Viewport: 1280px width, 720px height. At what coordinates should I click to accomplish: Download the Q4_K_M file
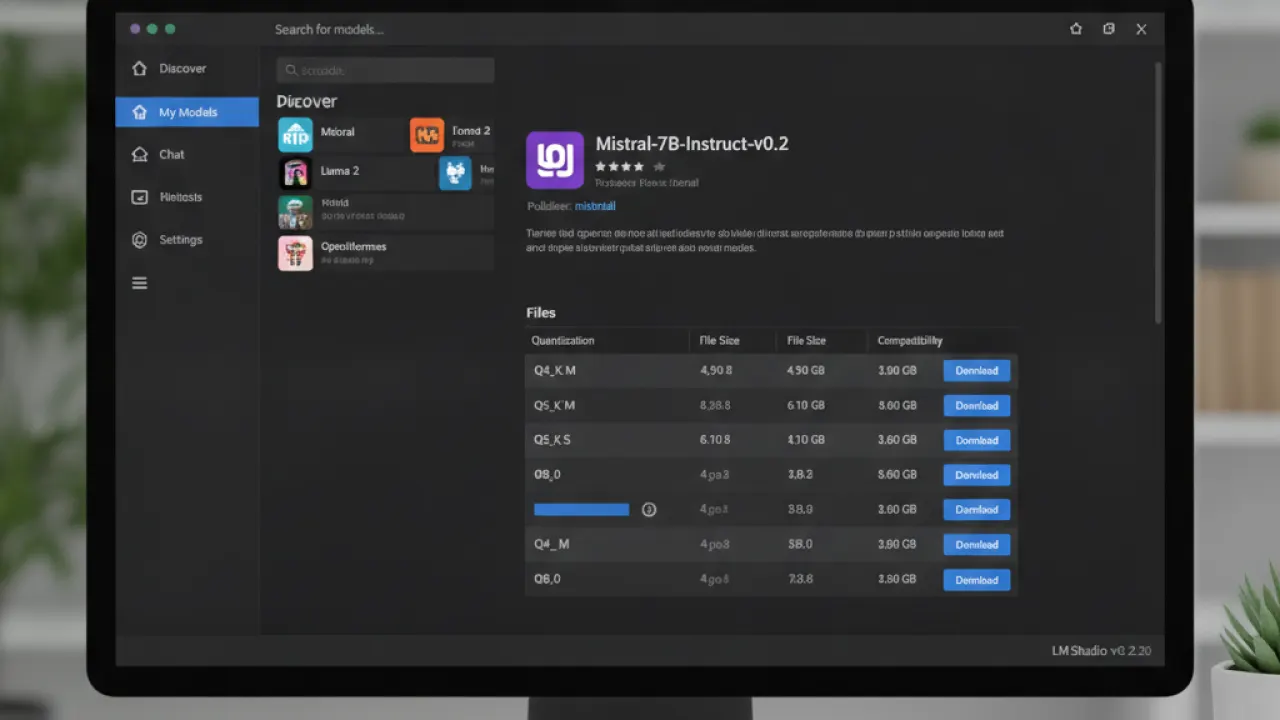[x=977, y=371]
